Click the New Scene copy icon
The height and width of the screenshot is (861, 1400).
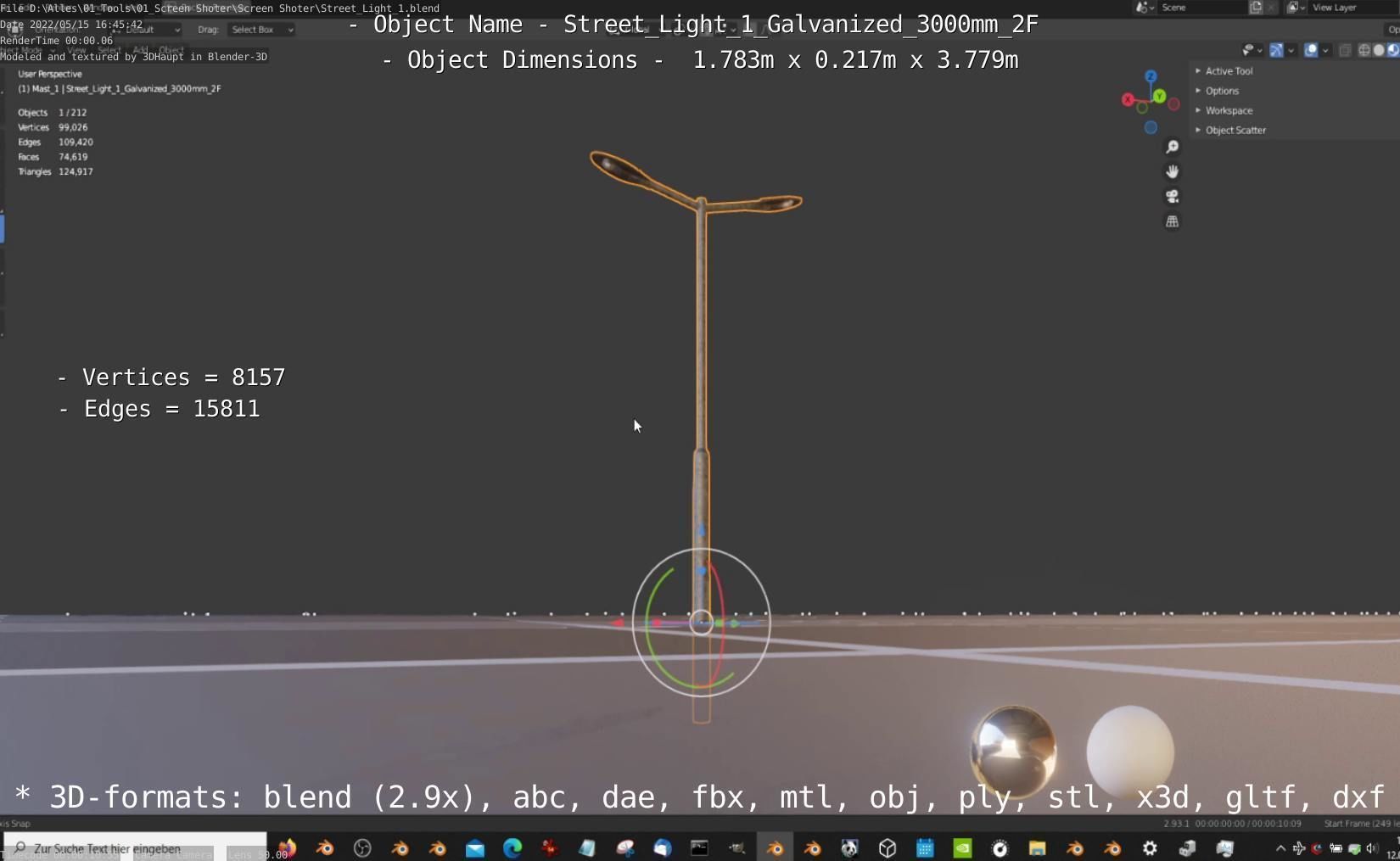[x=1256, y=7]
